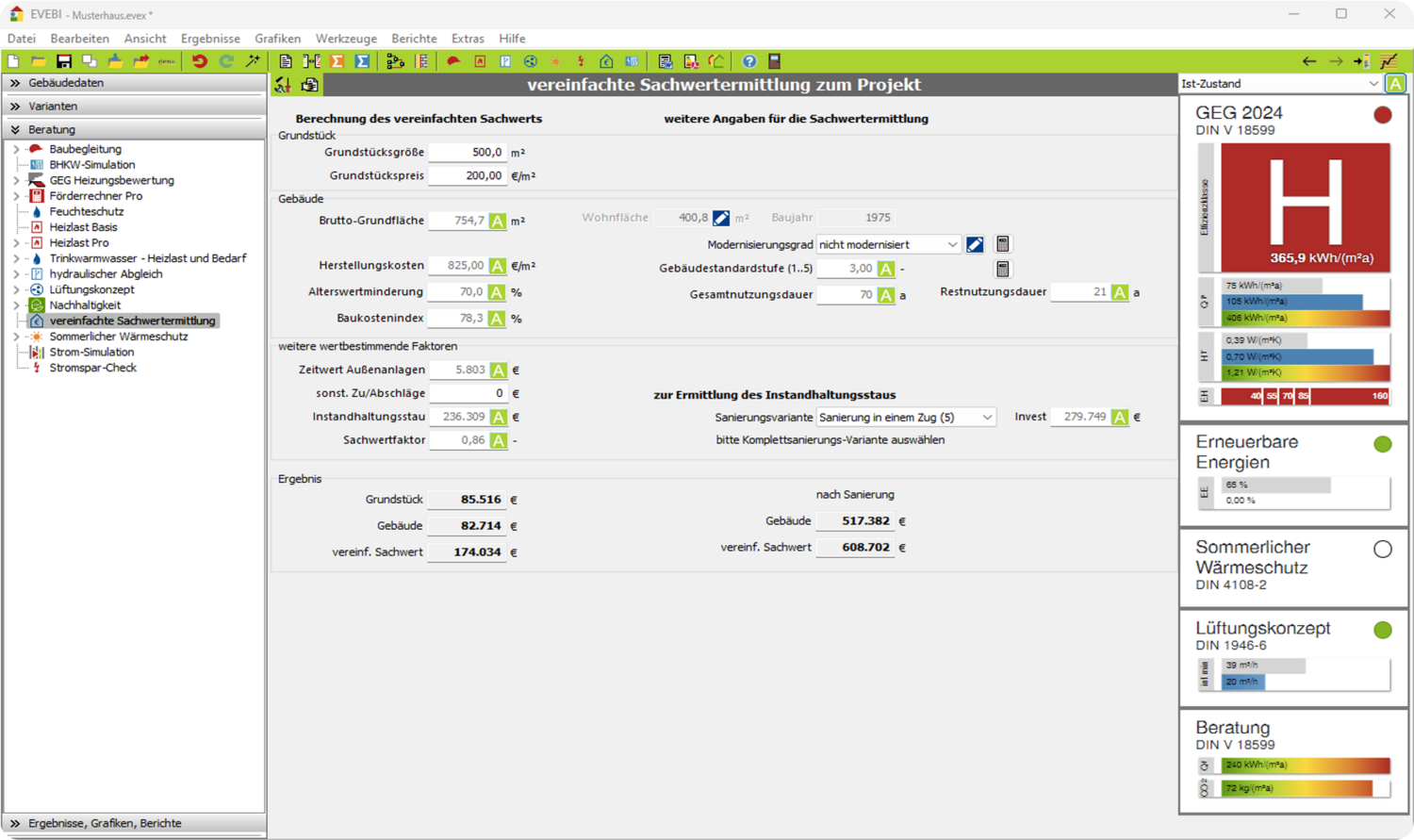The image size is (1414, 840).
Task: Click the line chart icon at top right
Action: click(1389, 61)
